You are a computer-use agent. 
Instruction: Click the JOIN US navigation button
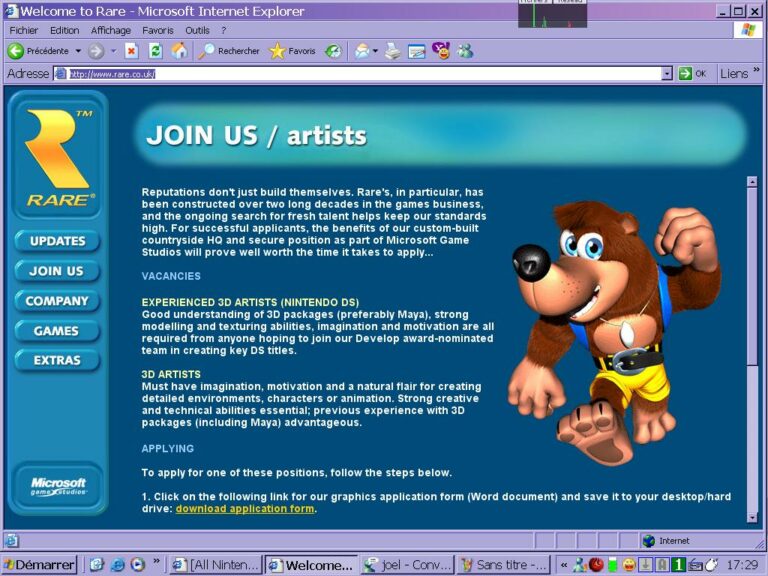click(57, 271)
